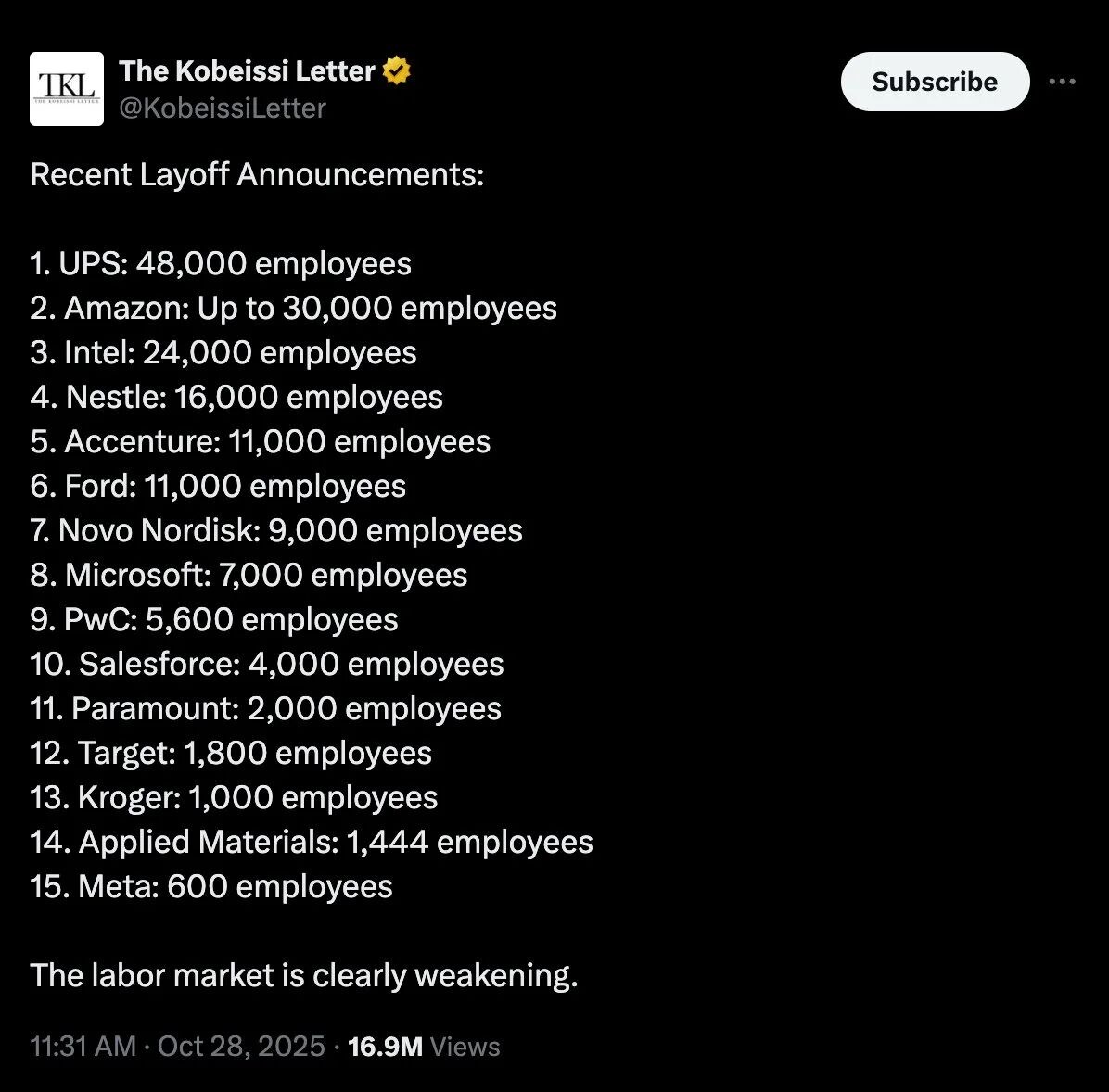The height and width of the screenshot is (1092, 1109).
Task: Click the UPS 48,000 employees line
Action: tap(221, 263)
